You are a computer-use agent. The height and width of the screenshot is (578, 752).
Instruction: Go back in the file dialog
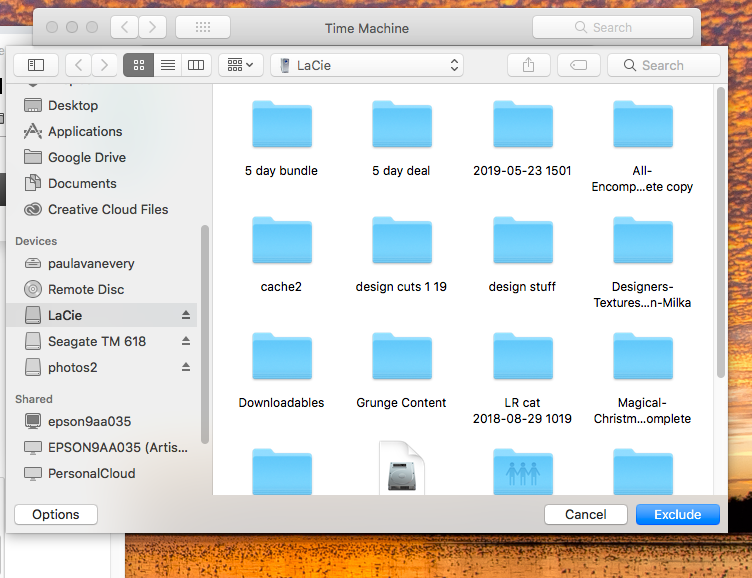coord(79,65)
